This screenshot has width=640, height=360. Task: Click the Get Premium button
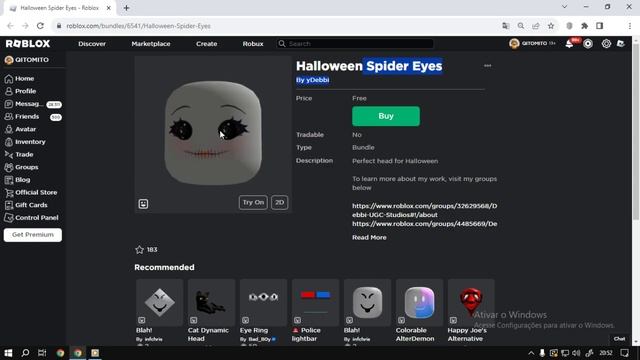pyautogui.click(x=33, y=235)
